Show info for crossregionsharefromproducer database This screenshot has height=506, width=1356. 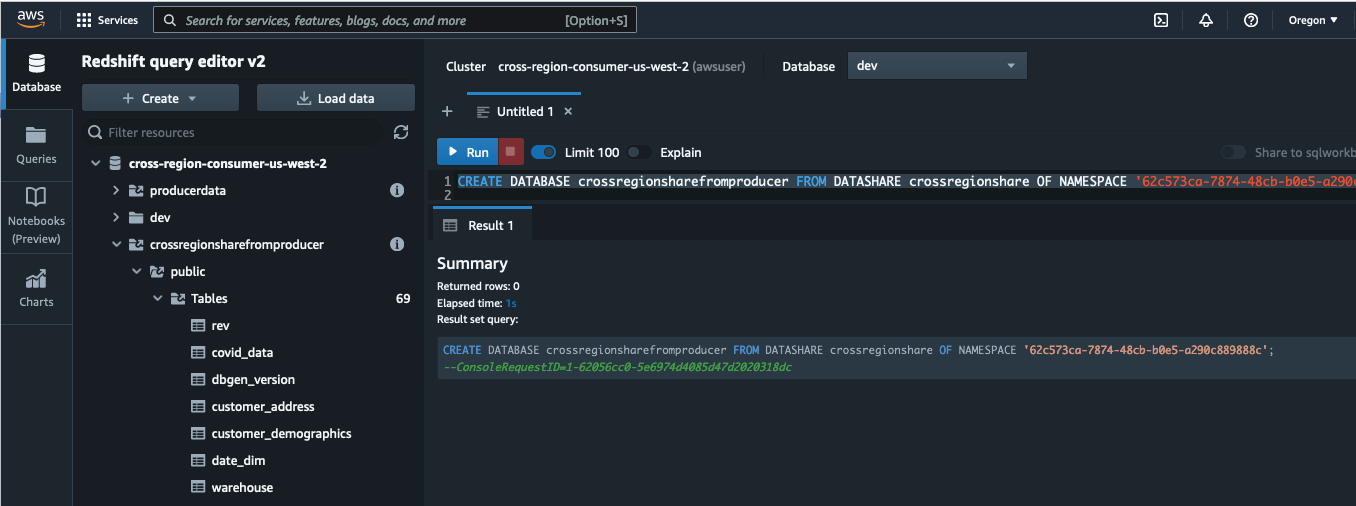397,244
